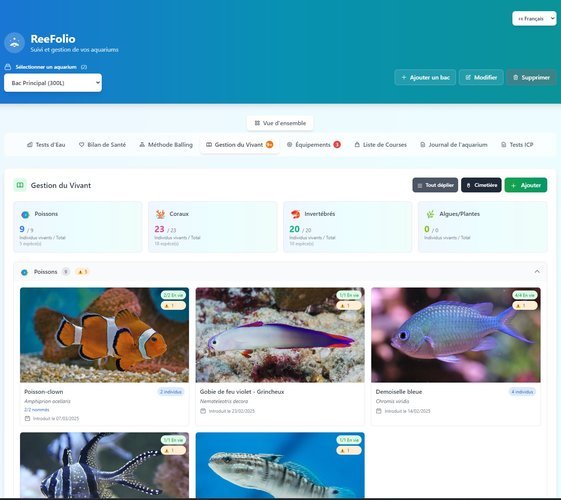Click the calendar icon on Demoiselle bleue card
The image size is (561, 500).
pos(379,411)
